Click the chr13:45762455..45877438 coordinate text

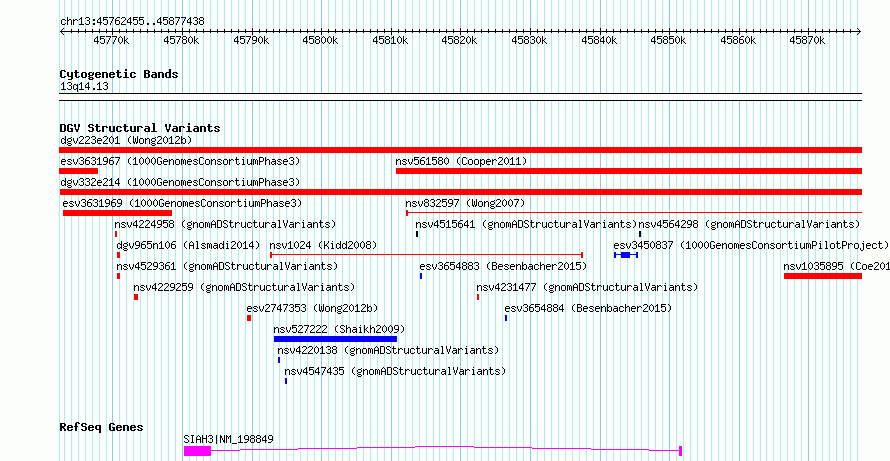coord(132,22)
